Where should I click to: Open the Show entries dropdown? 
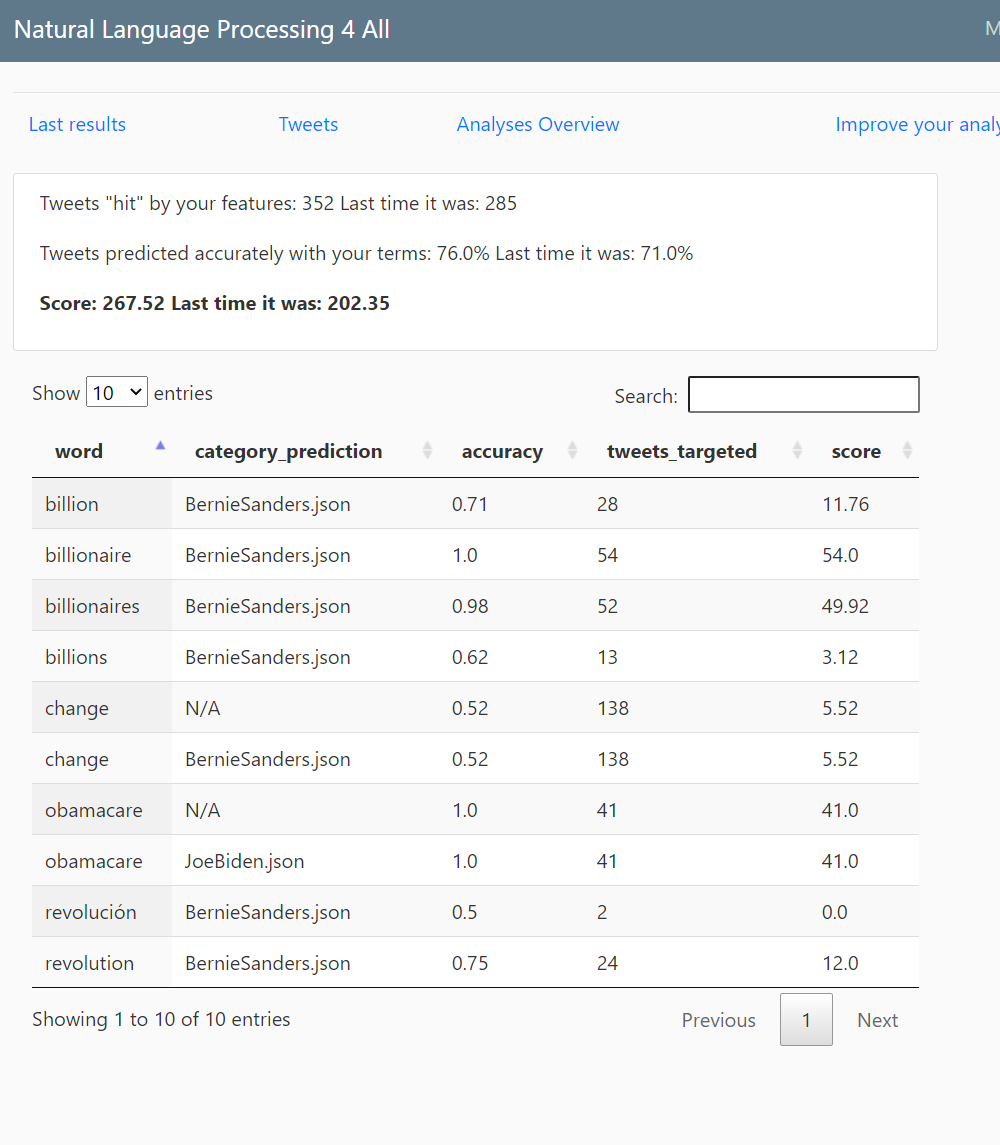(117, 393)
